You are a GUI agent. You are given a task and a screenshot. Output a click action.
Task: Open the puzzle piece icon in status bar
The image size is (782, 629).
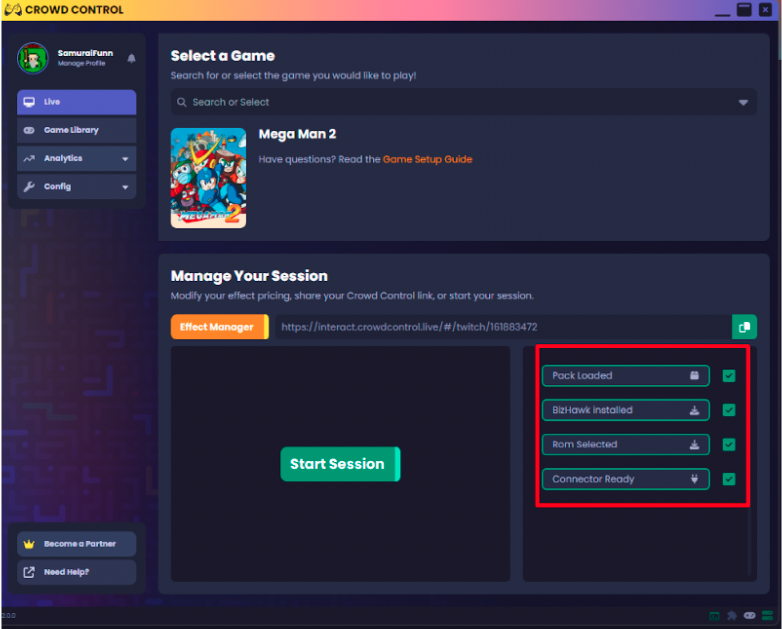coord(732,616)
